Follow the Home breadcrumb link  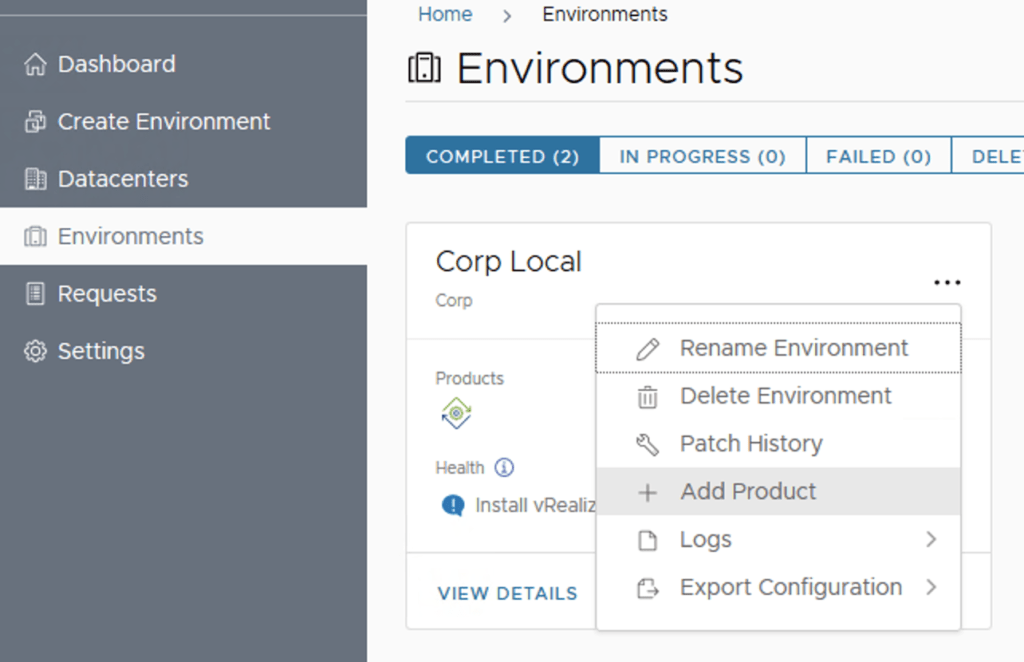[445, 15]
